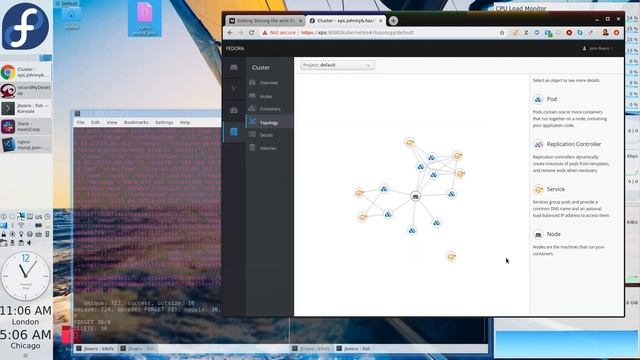The width and height of the screenshot is (640, 360).
Task: Open the Home folder icon on the desktop
Action: point(71,18)
